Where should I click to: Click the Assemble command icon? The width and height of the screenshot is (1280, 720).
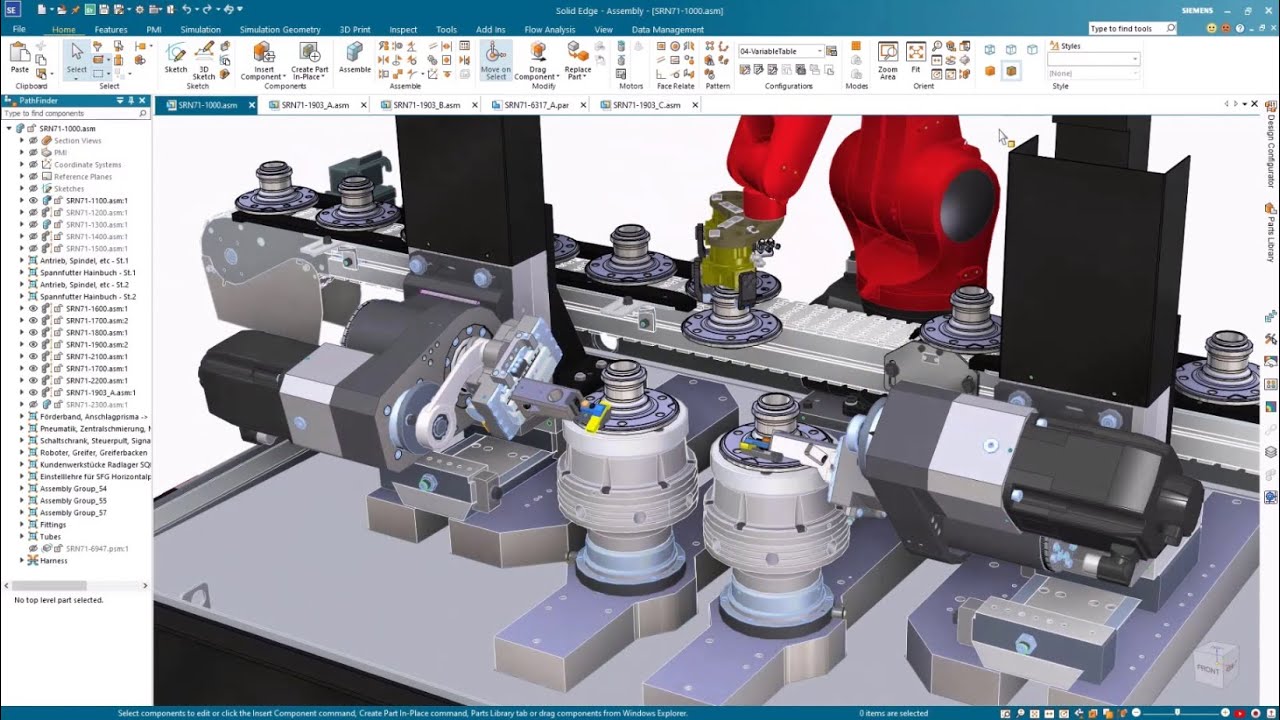(355, 58)
